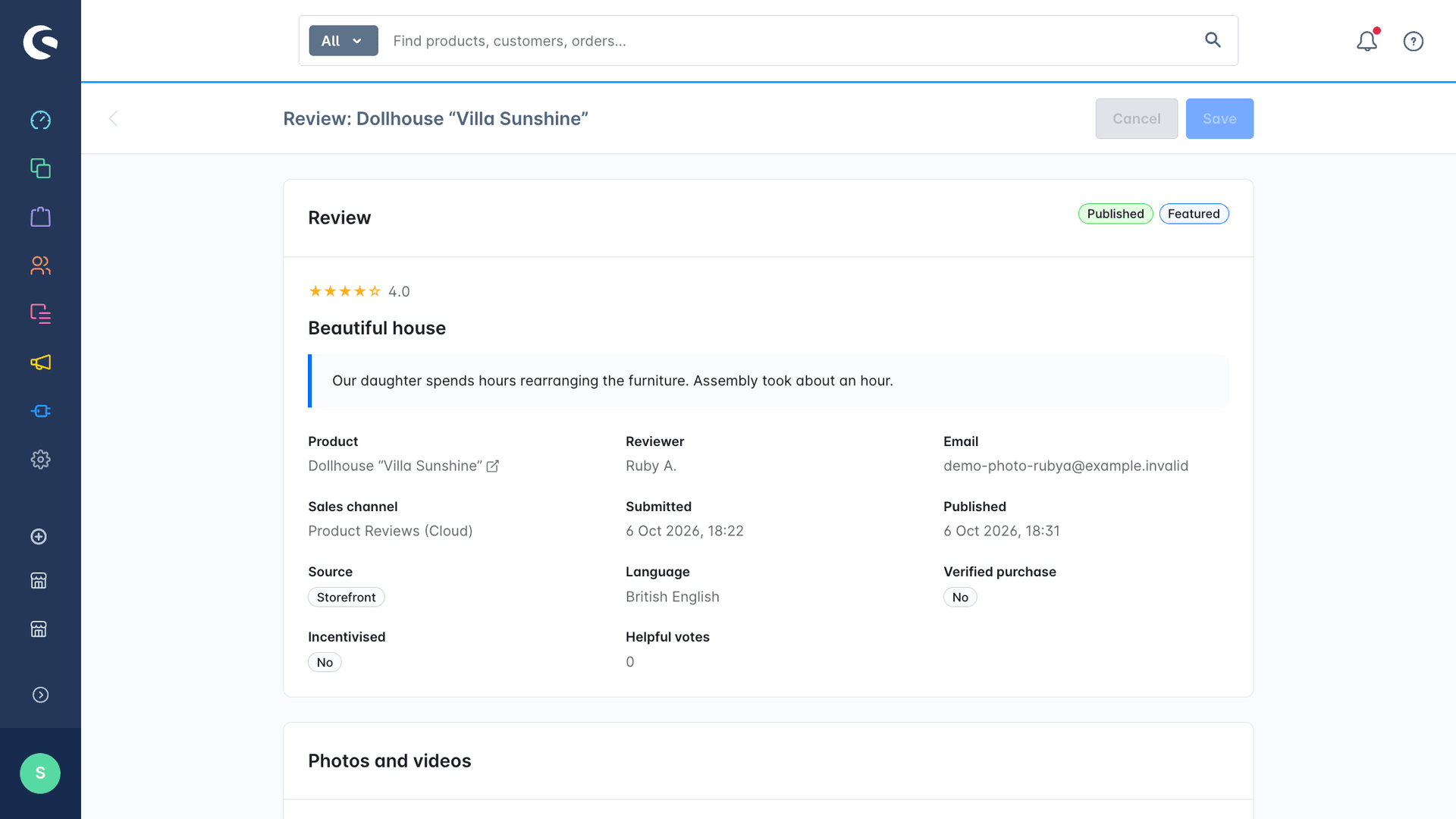Open the Orders shopping bag icon
Screen dimensions: 1456x819
point(40,217)
